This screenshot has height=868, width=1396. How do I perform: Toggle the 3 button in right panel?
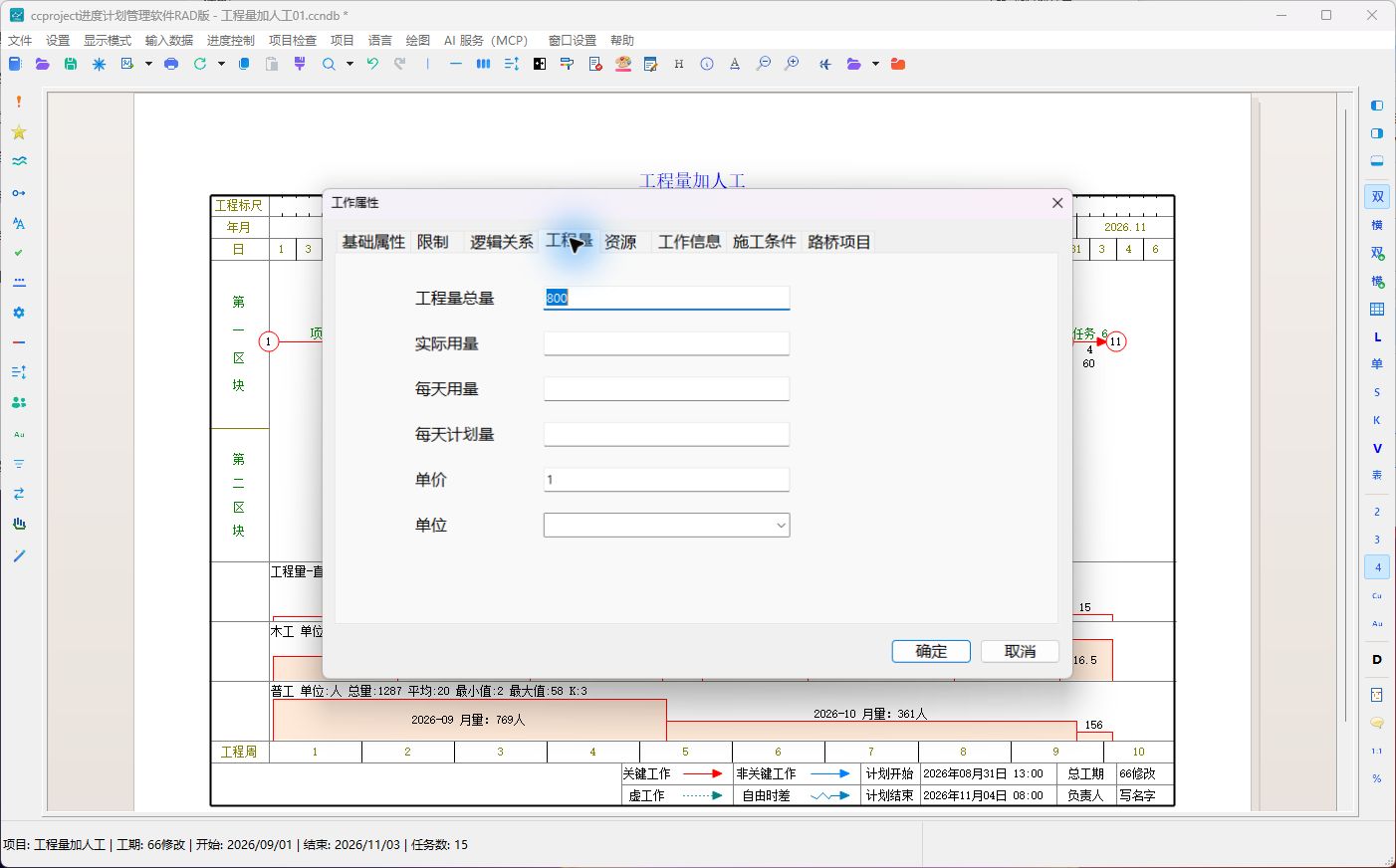(1377, 540)
